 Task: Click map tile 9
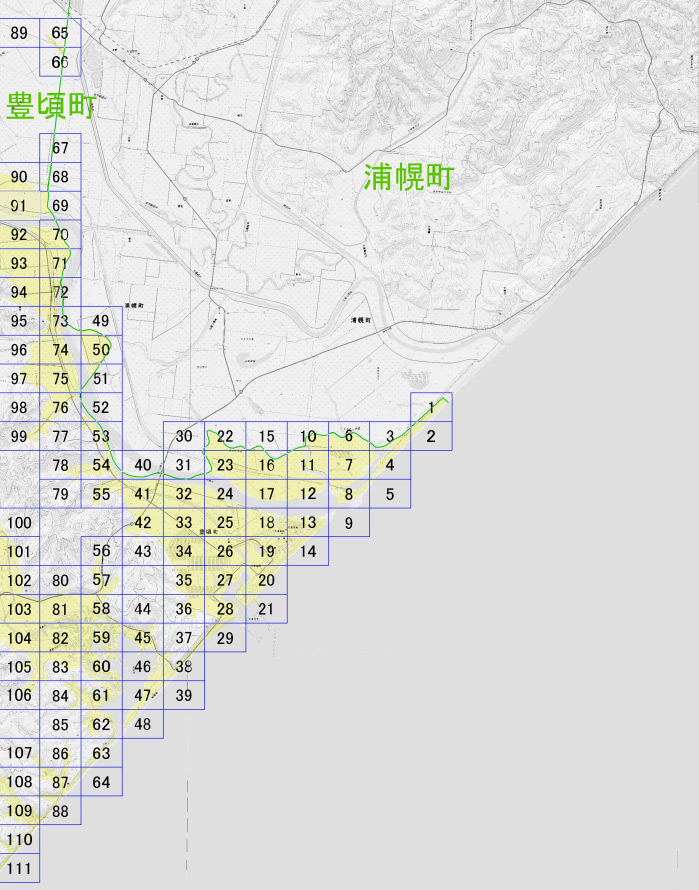click(349, 522)
